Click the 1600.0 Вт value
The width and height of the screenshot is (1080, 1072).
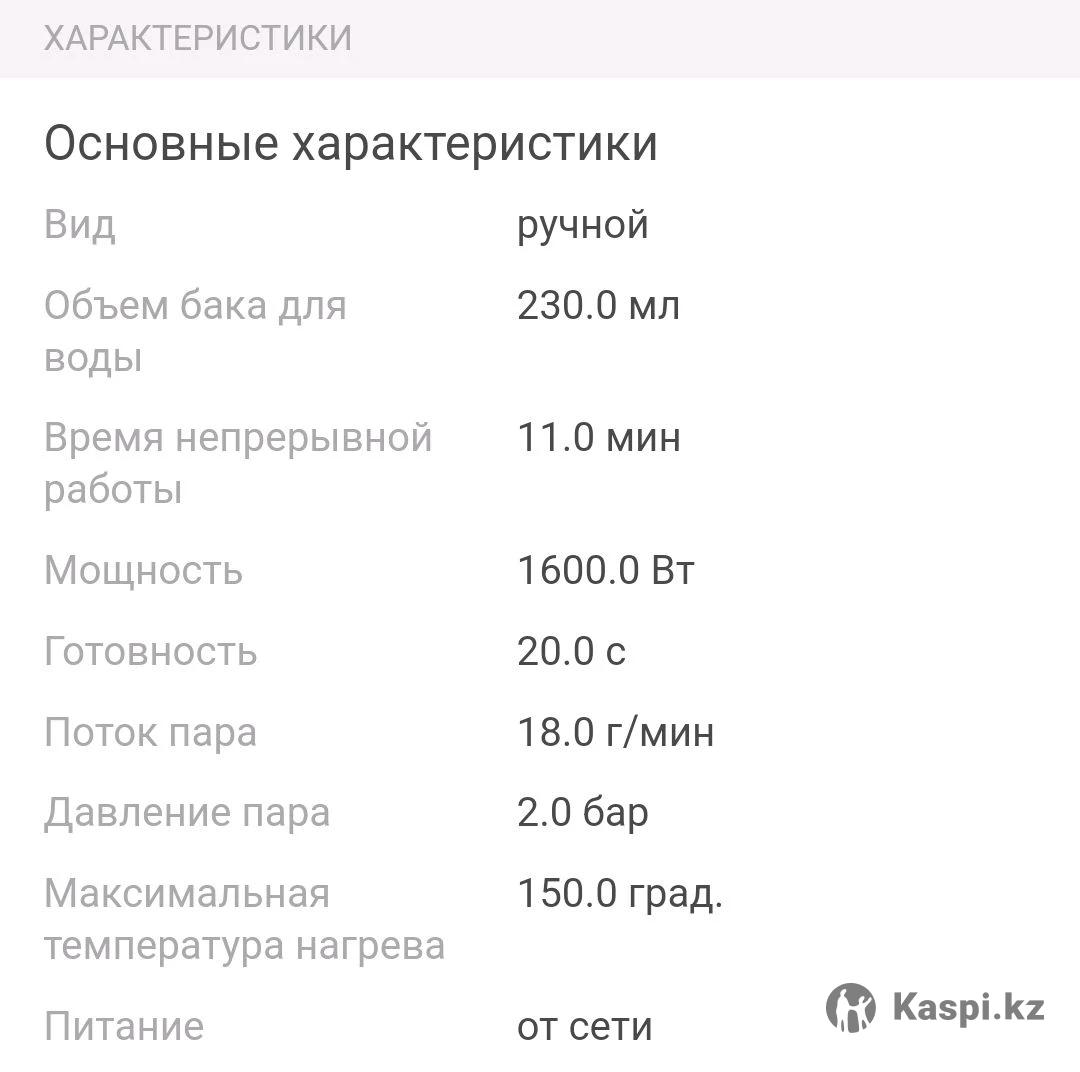605,570
